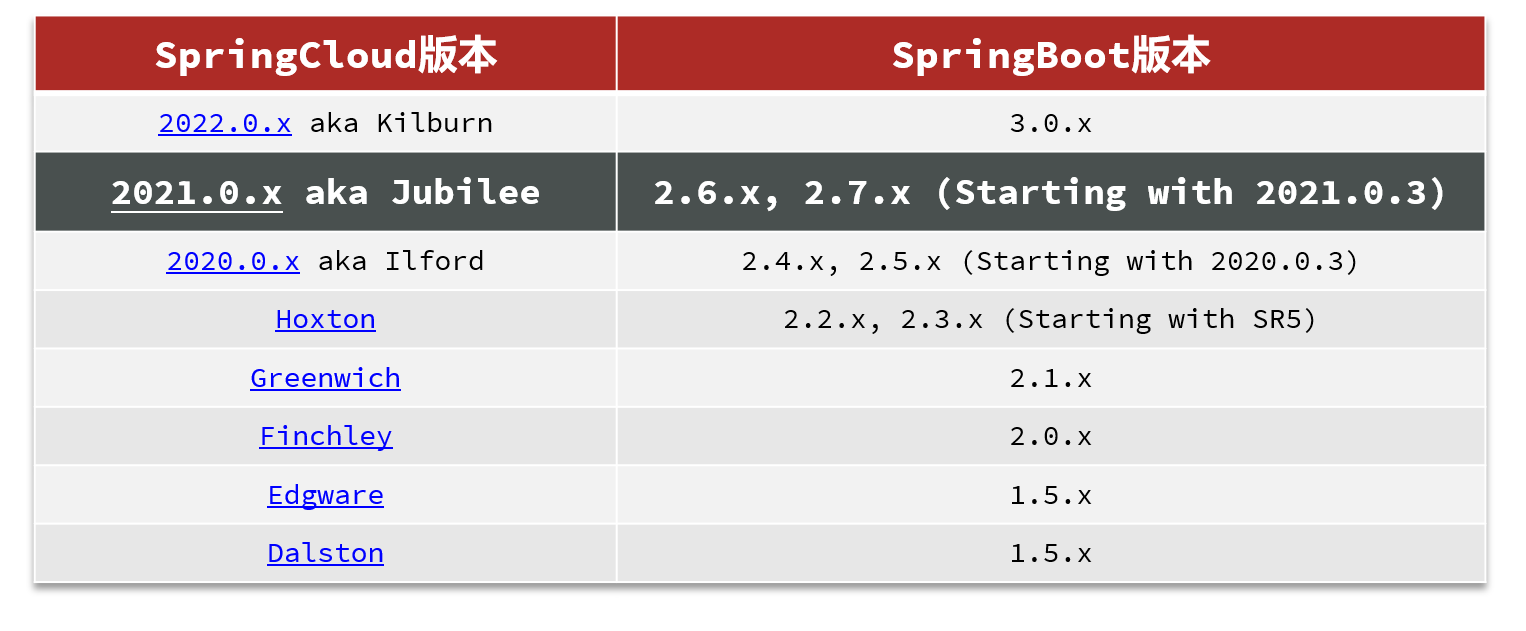The height and width of the screenshot is (631, 1526).
Task: Open the Greenwich release link
Action: [x=325, y=378]
